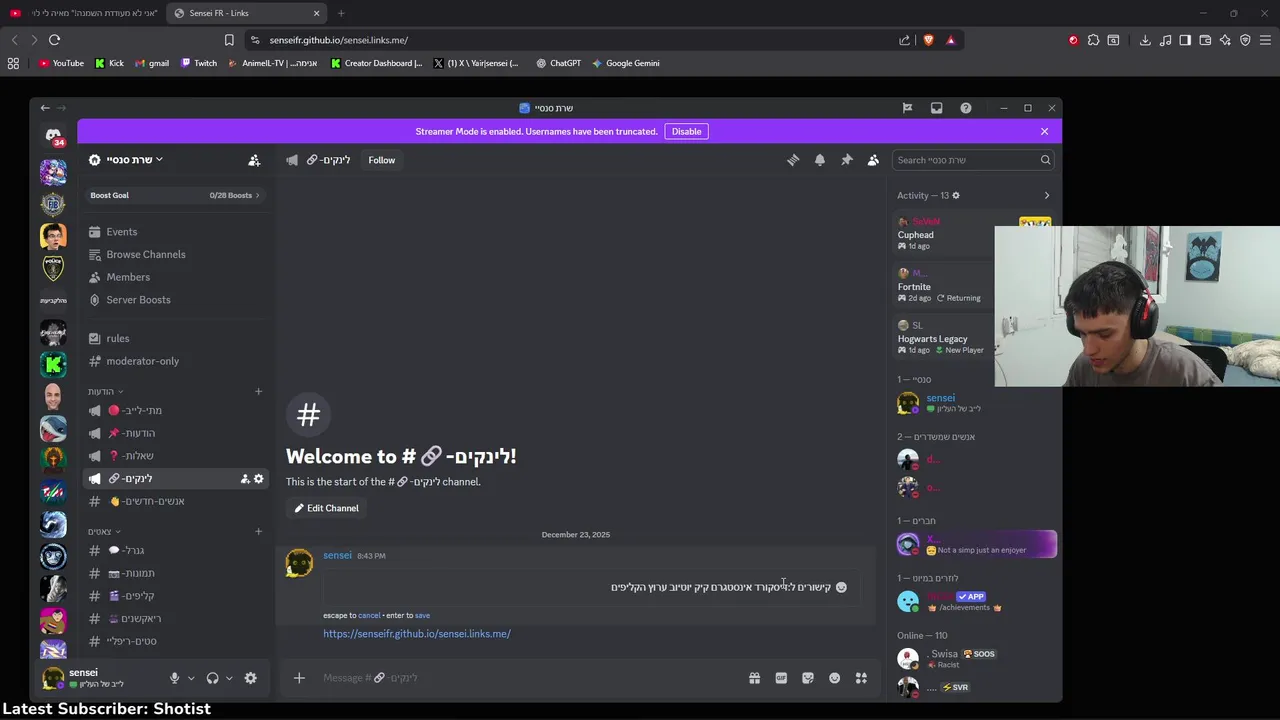Open Discord direct messages home icon
Viewport: 1280px width, 720px height.
(53, 135)
